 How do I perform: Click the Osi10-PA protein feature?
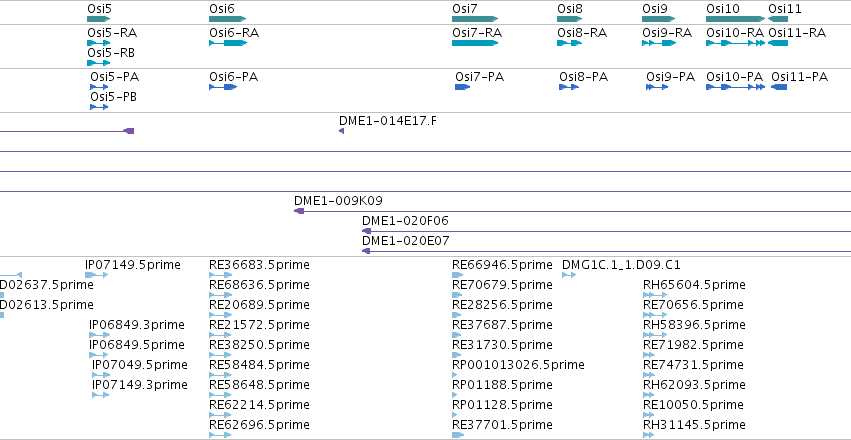click(x=735, y=87)
